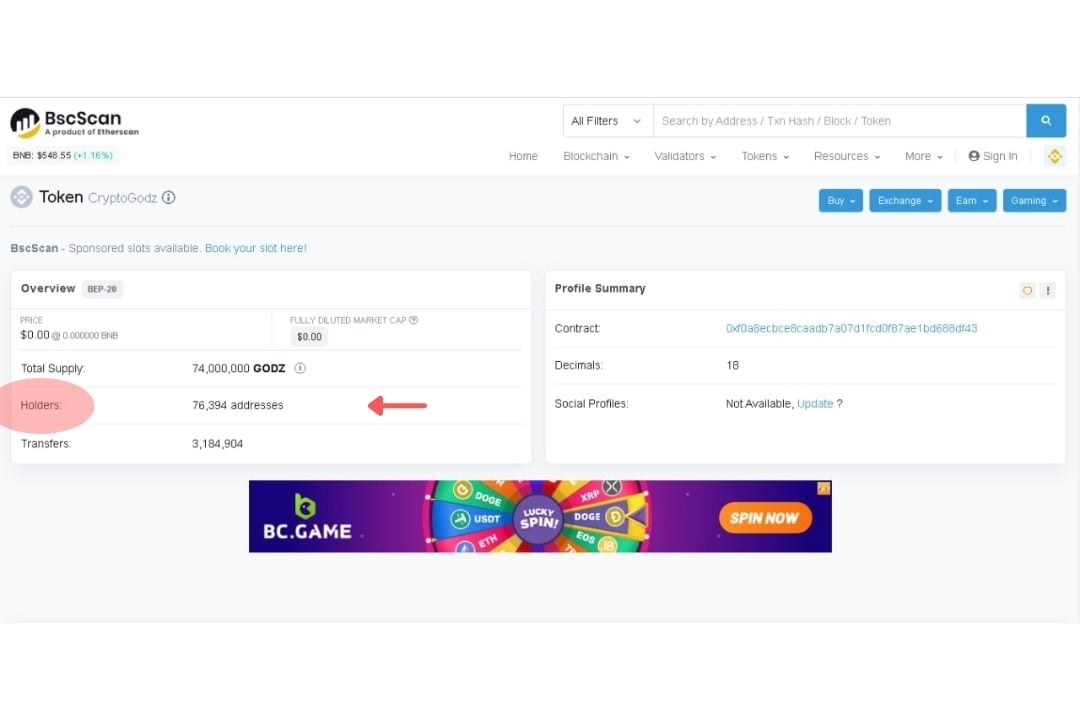Image resolution: width=1080 pixels, height=720 pixels.
Task: Click the Update social profiles link
Action: (815, 404)
